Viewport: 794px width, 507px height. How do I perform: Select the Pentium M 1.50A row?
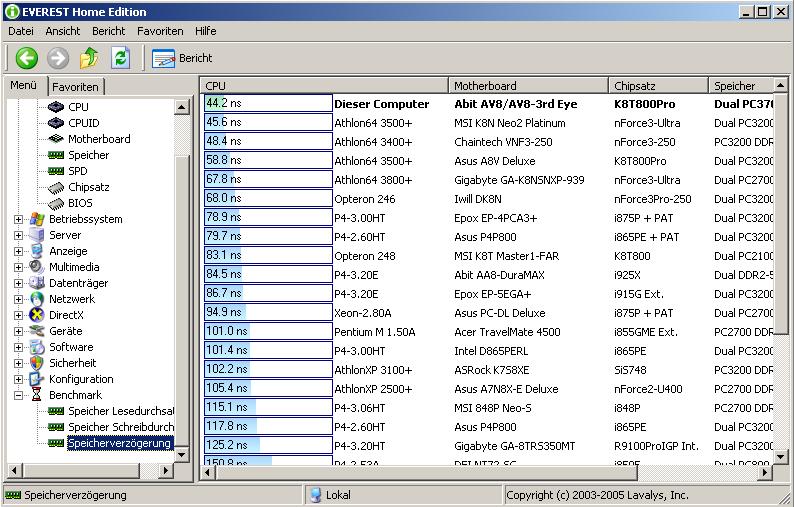[x=489, y=332]
